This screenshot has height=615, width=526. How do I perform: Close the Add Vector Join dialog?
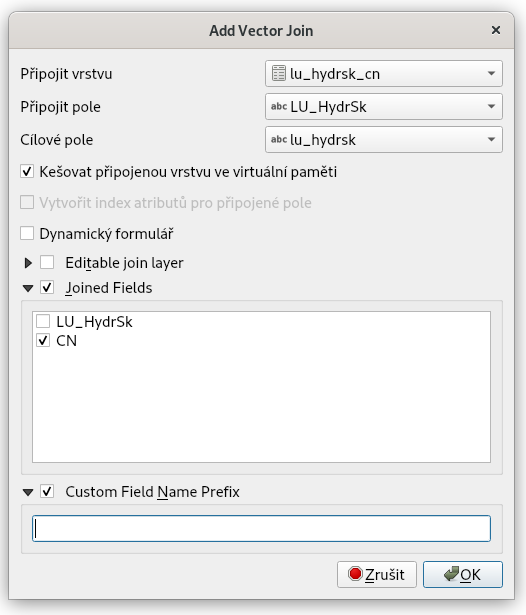click(x=496, y=30)
